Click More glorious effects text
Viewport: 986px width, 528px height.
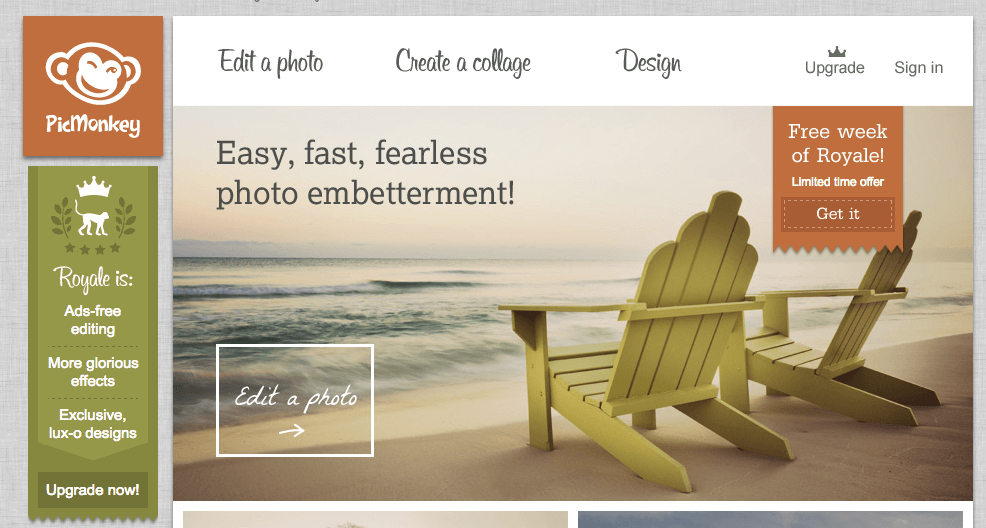coord(93,371)
